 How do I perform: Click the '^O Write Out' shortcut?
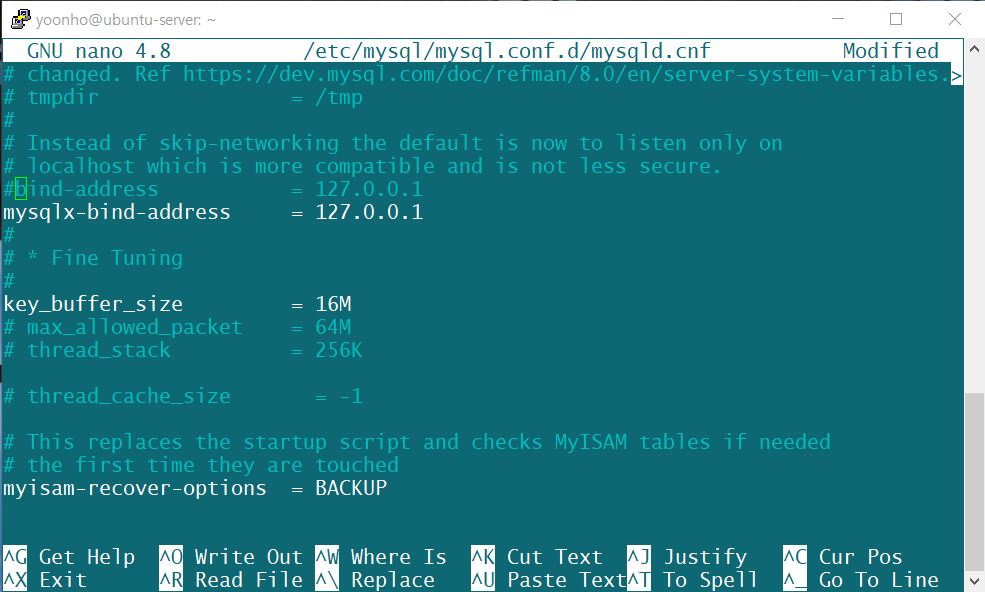coord(231,557)
